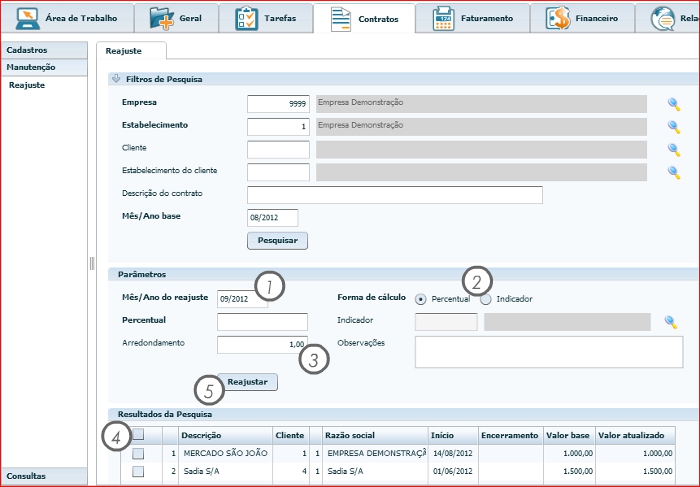Click the Tarefas clipboard checklist icon
The width and height of the screenshot is (700, 487).
pos(246,18)
